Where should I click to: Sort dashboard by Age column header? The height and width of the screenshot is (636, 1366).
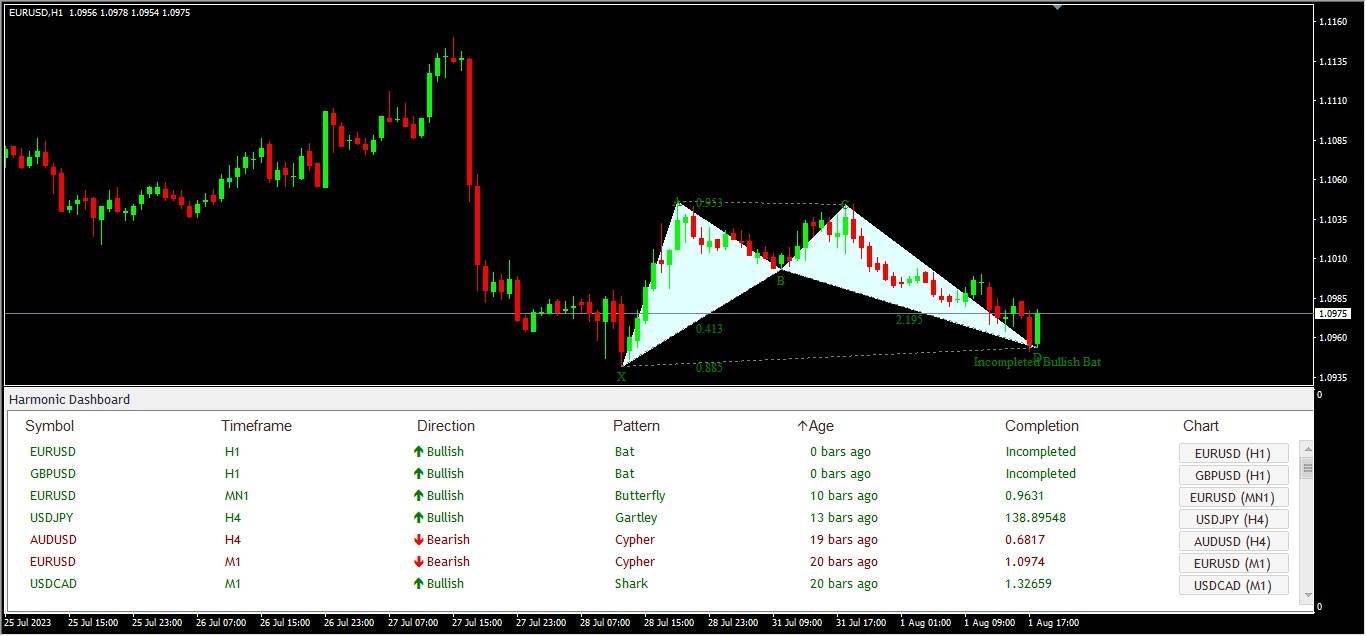click(821, 426)
